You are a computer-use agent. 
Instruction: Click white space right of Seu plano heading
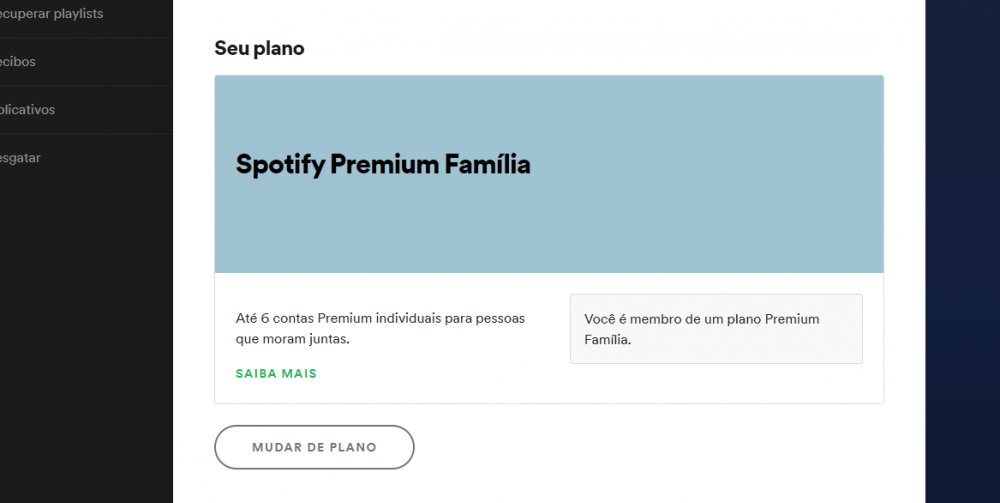[600, 48]
